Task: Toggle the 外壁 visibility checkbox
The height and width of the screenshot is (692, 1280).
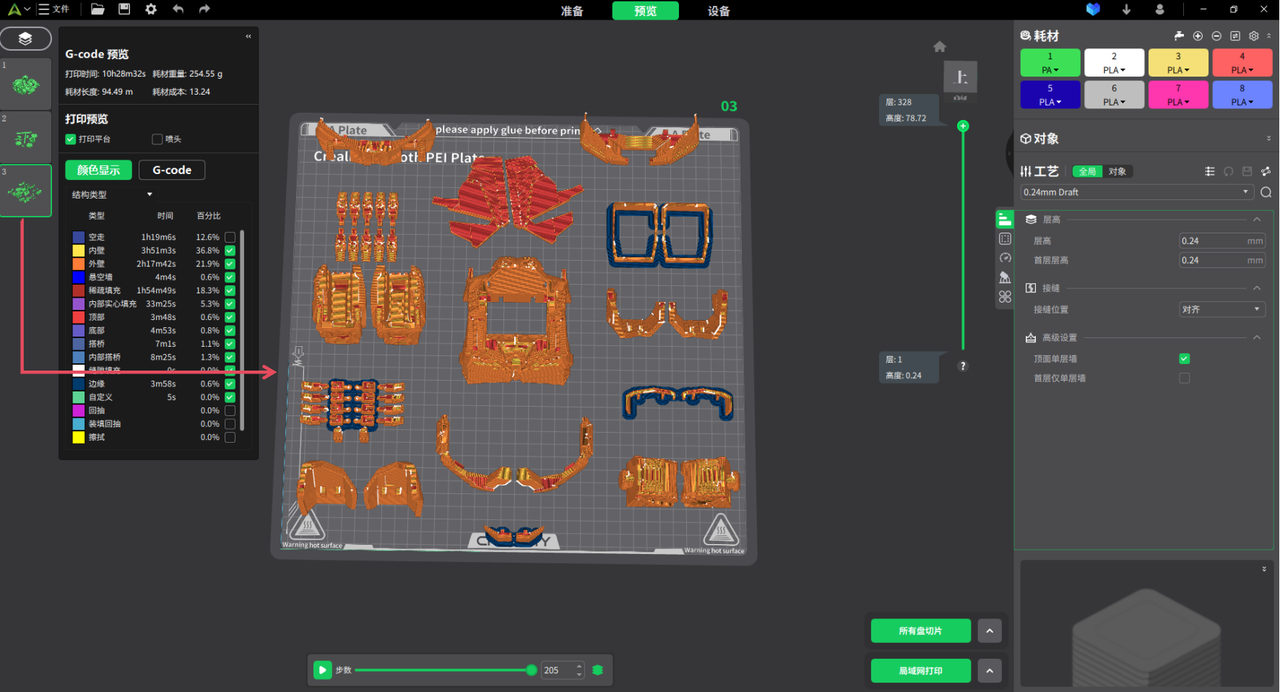Action: (230, 264)
